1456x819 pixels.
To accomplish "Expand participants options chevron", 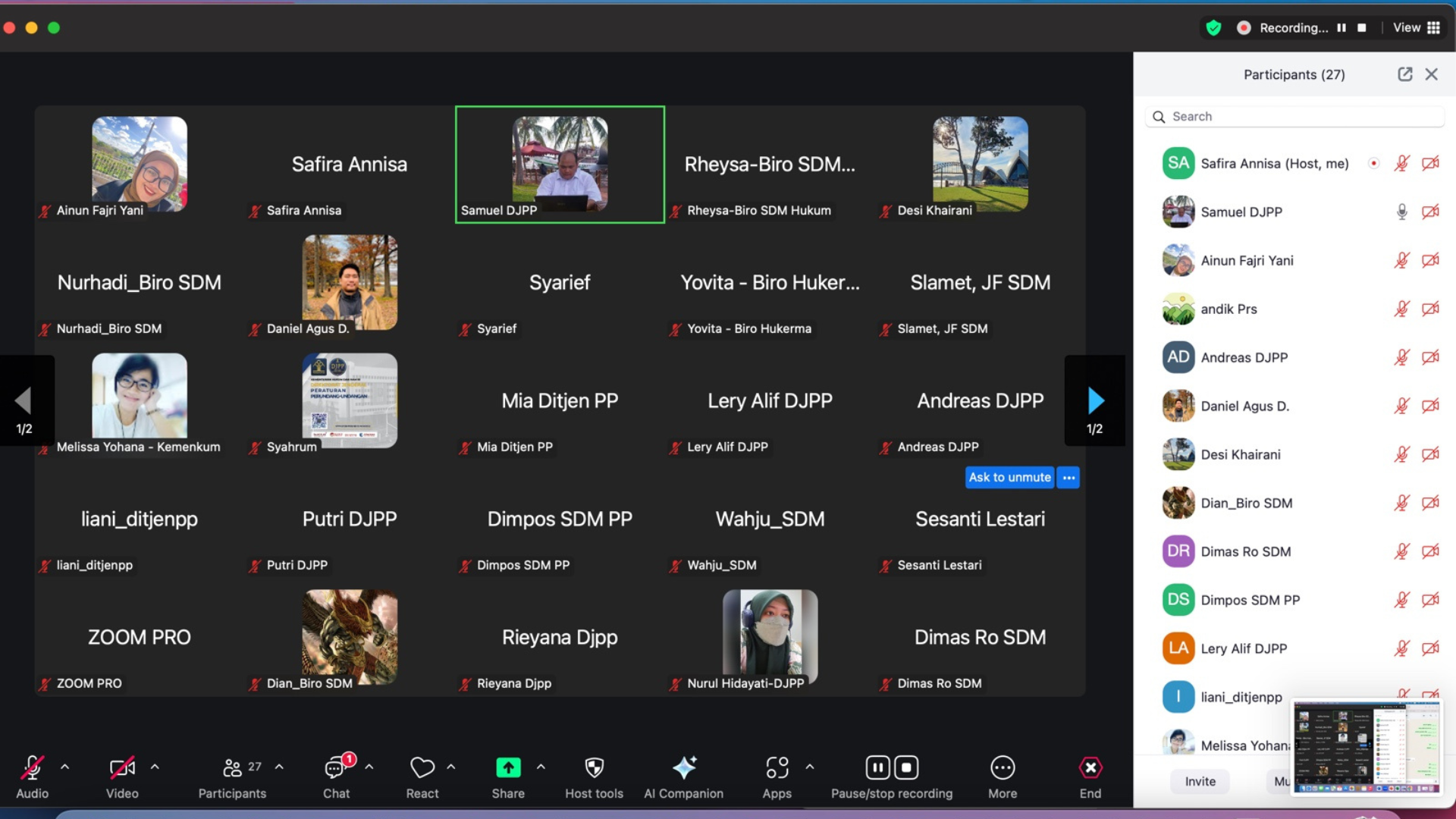I will click(x=279, y=767).
